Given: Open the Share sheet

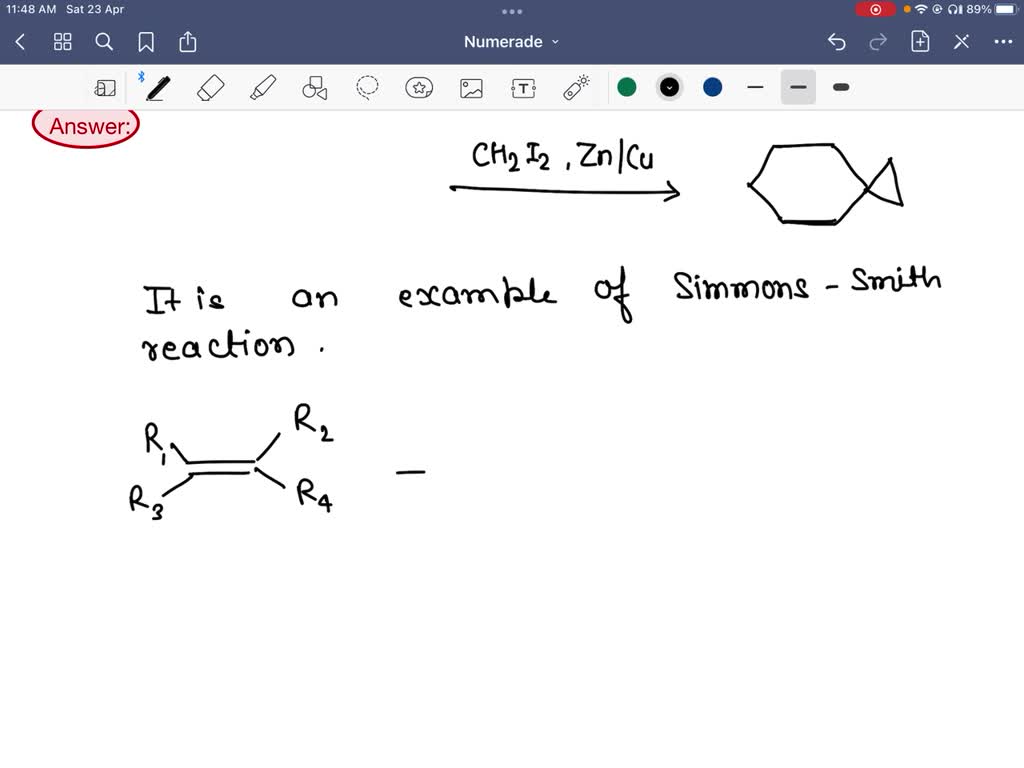Looking at the screenshot, I should tap(187, 42).
